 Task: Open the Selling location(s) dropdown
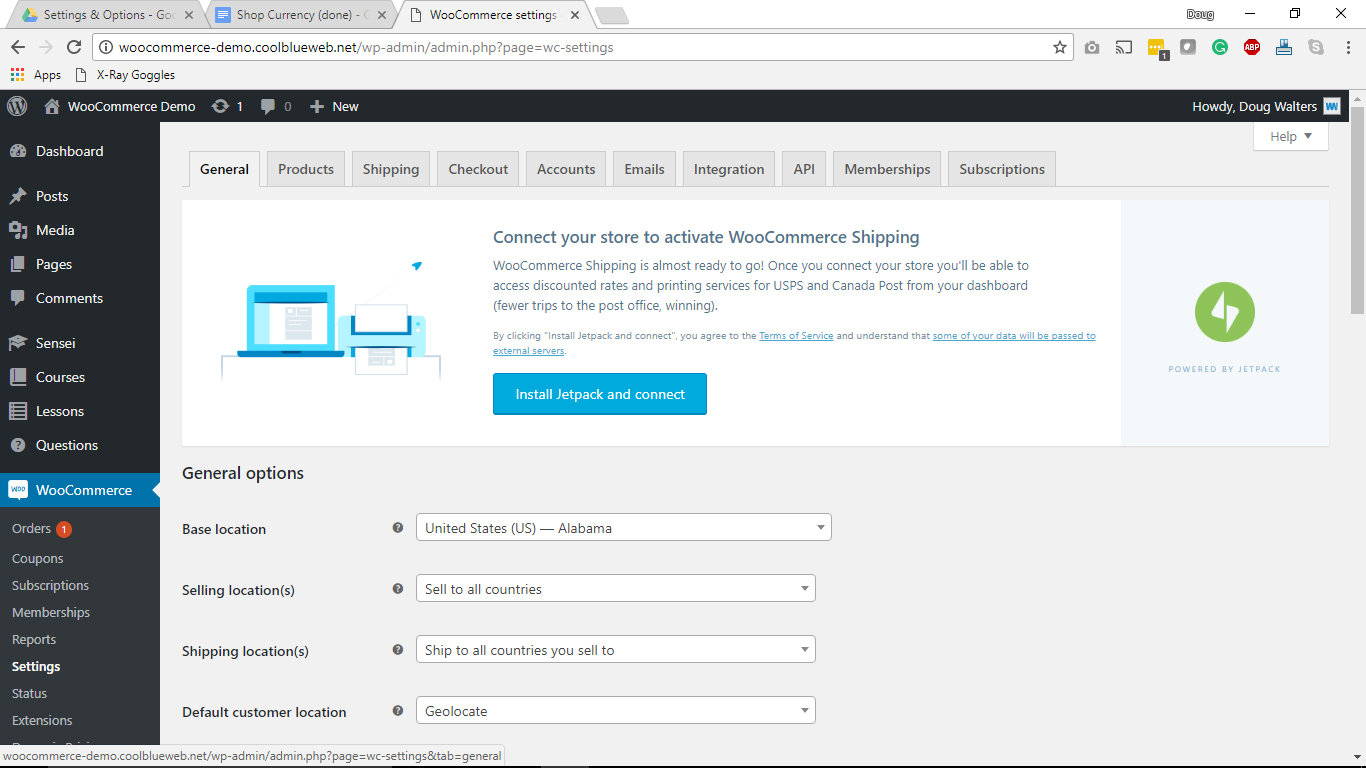[616, 589]
